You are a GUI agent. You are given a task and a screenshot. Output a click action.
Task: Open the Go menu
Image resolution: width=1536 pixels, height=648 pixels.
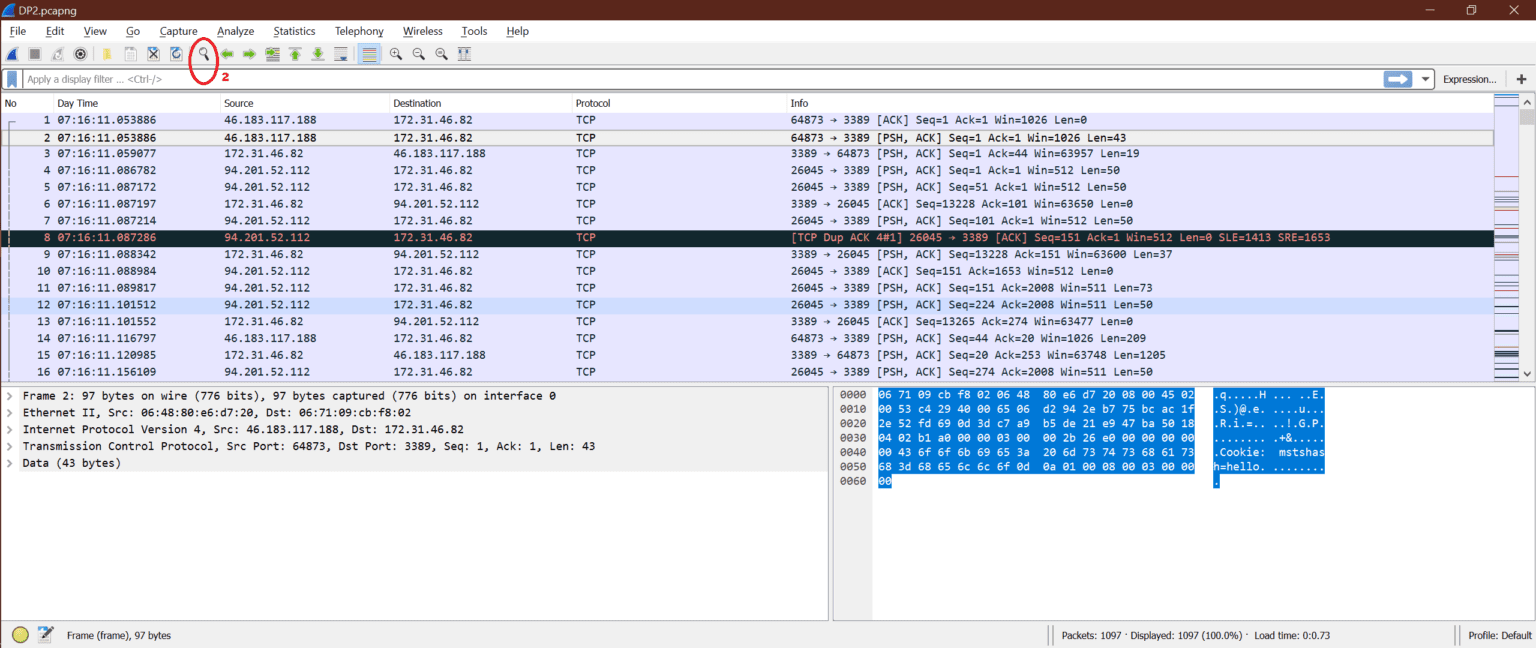pos(133,31)
